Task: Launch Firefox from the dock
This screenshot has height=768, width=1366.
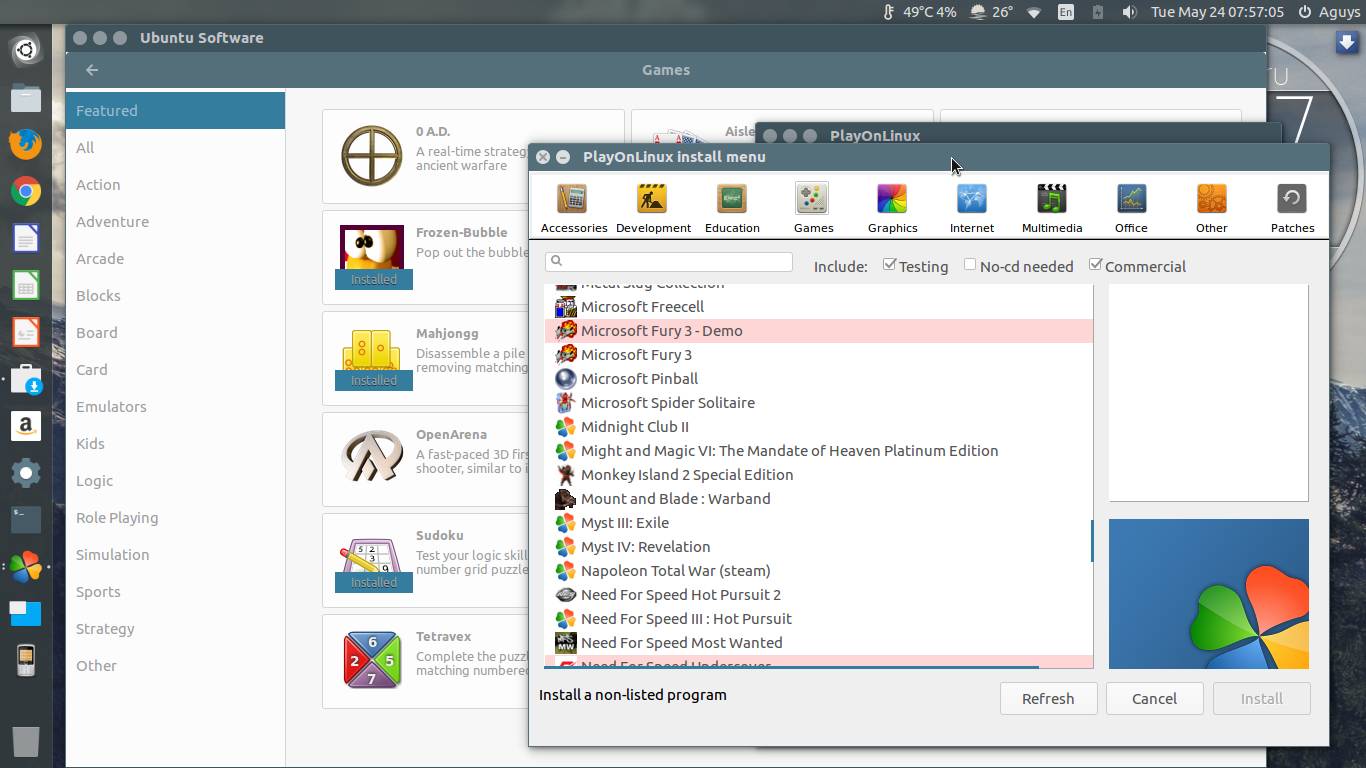Action: coord(26,144)
